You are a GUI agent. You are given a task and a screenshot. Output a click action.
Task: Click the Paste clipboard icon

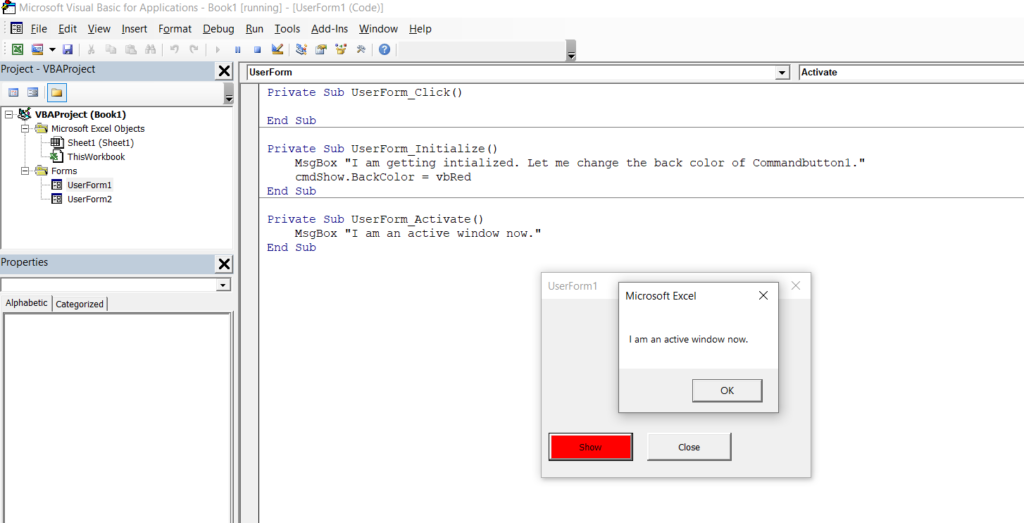pyautogui.click(x=131, y=50)
